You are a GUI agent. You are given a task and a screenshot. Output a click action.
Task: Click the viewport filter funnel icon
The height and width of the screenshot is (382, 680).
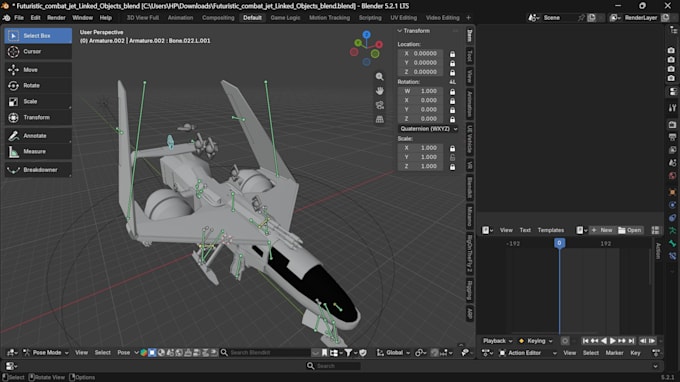[x=348, y=353]
